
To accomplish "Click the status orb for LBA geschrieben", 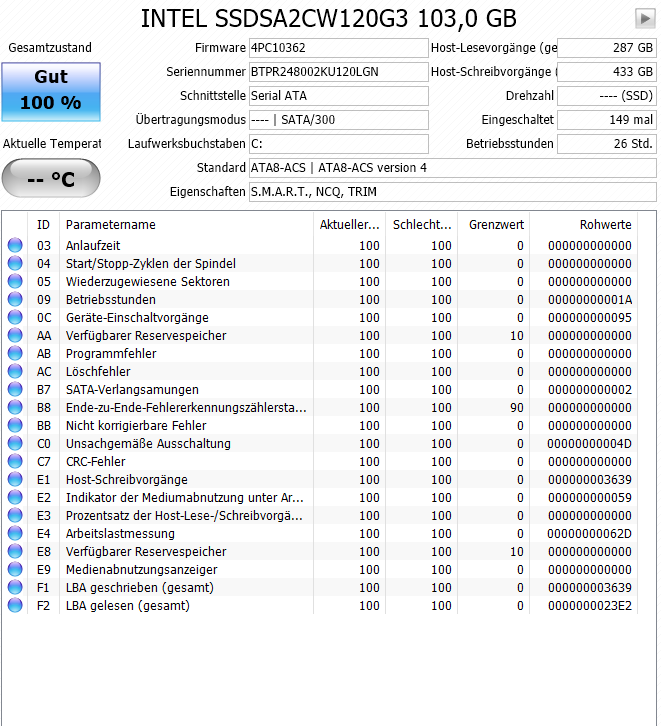I will (x=15, y=588).
